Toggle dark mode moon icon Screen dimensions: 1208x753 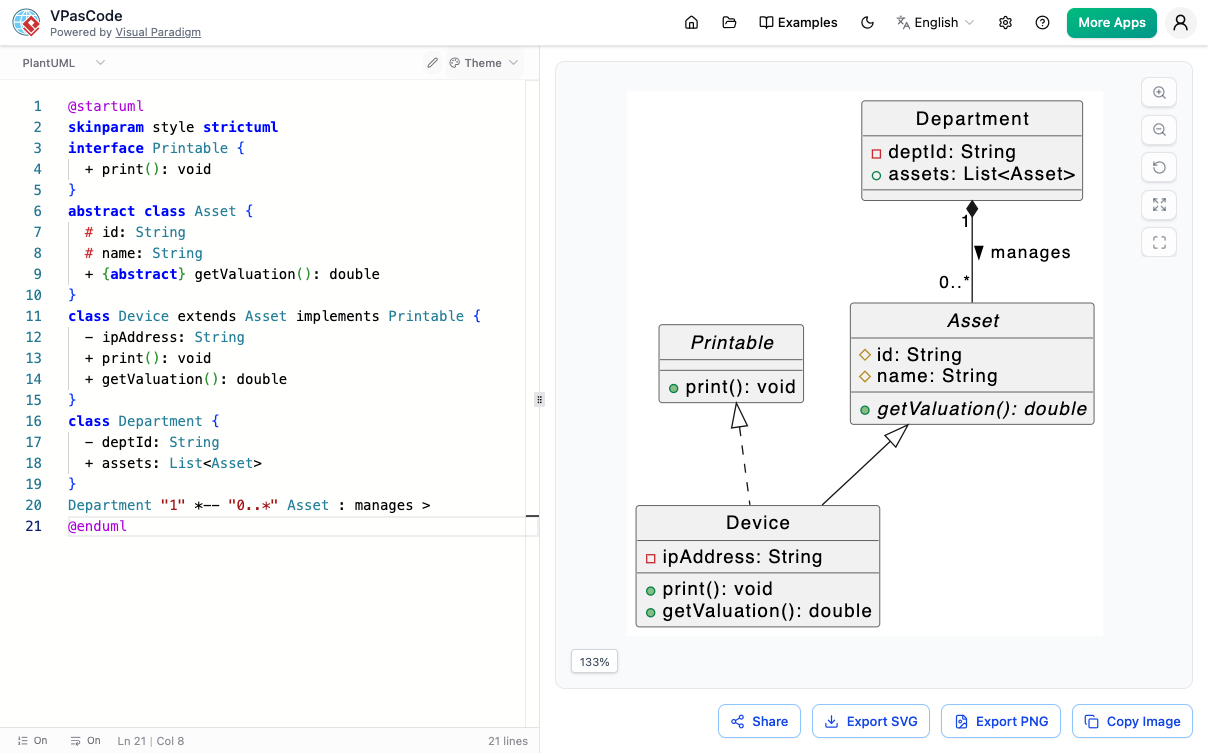click(867, 22)
